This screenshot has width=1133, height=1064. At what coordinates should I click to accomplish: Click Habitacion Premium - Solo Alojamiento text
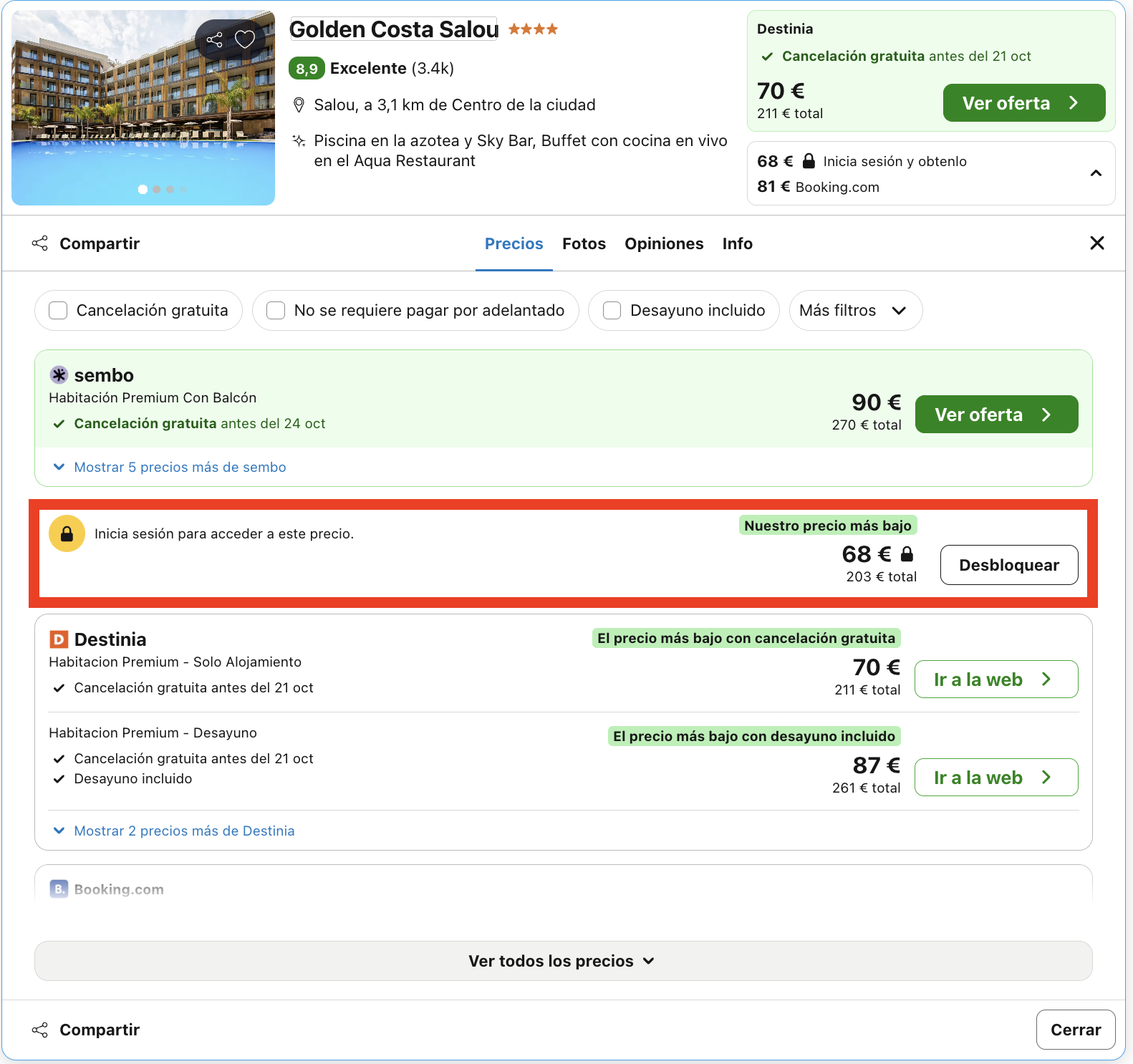175,662
